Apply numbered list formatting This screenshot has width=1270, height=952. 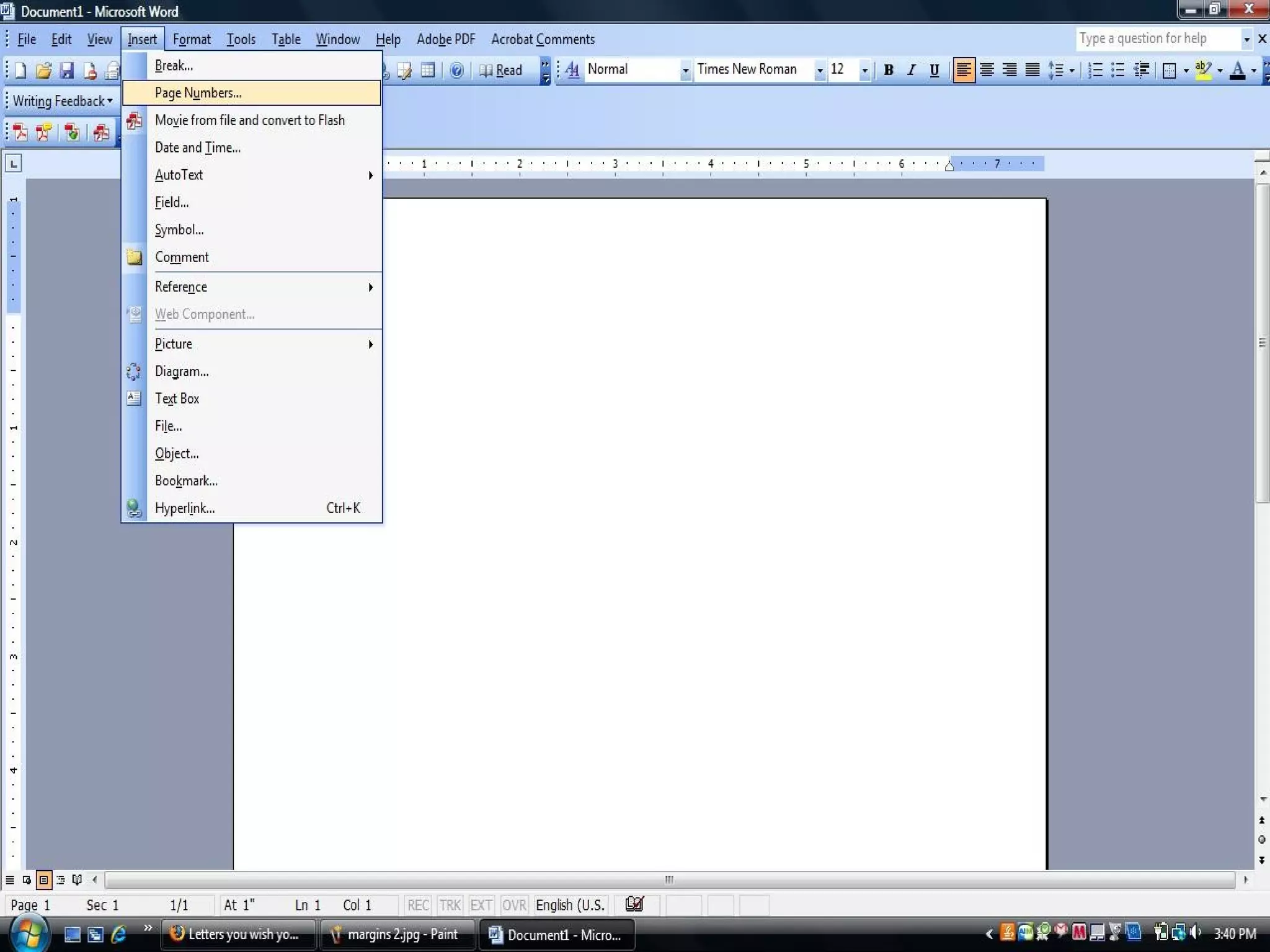click(x=1096, y=70)
